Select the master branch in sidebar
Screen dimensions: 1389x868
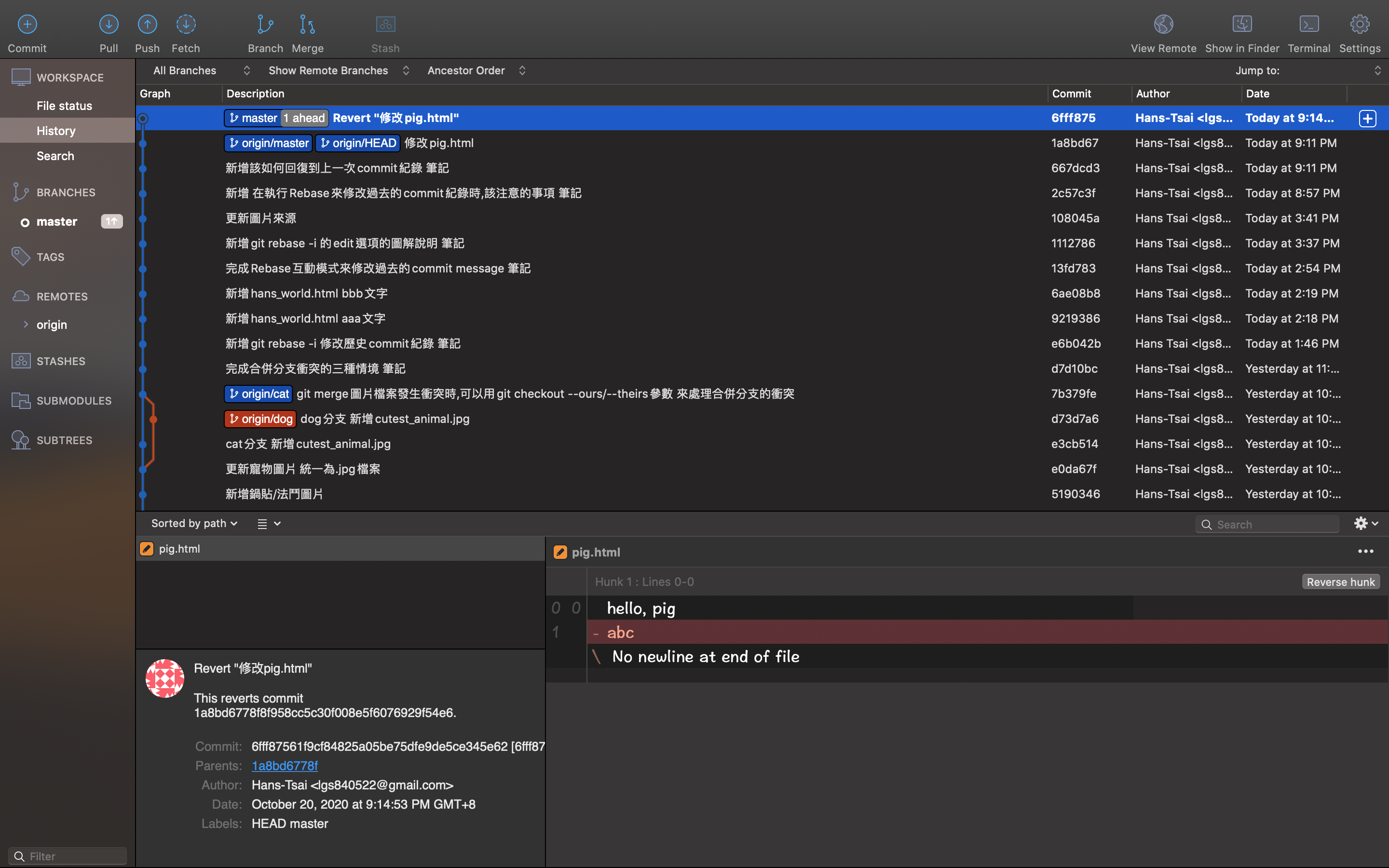(x=68, y=222)
